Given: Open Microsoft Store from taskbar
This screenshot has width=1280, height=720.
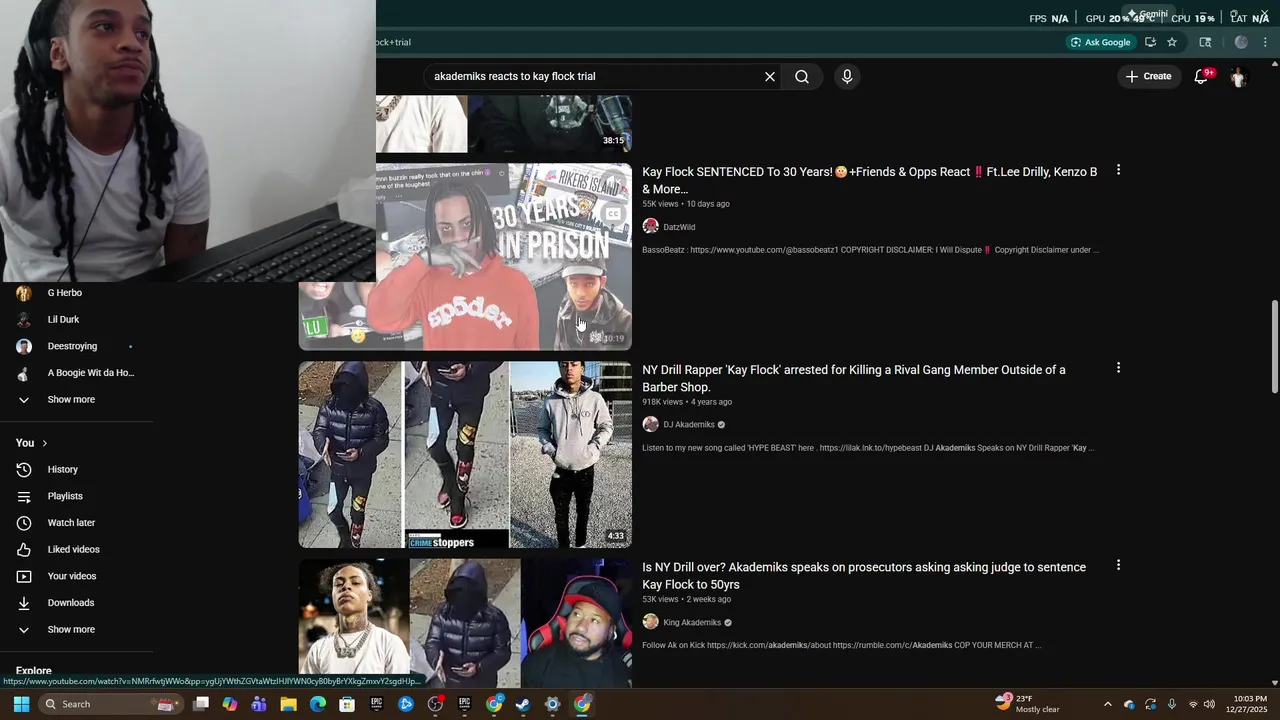Looking at the screenshot, I should point(347,704).
